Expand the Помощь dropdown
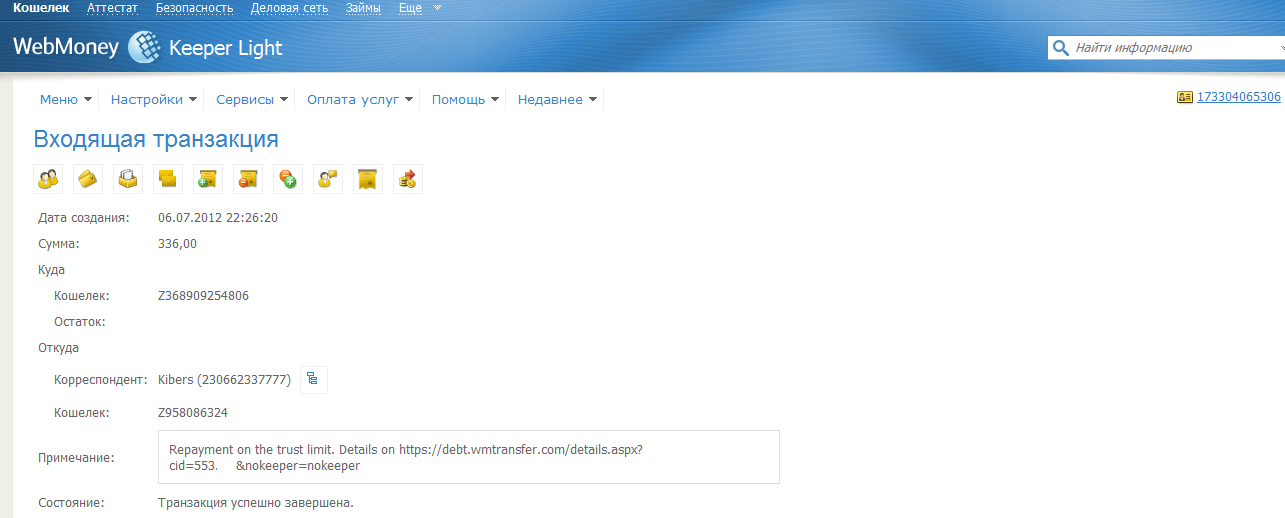Image resolution: width=1285 pixels, height=518 pixels. (x=465, y=99)
